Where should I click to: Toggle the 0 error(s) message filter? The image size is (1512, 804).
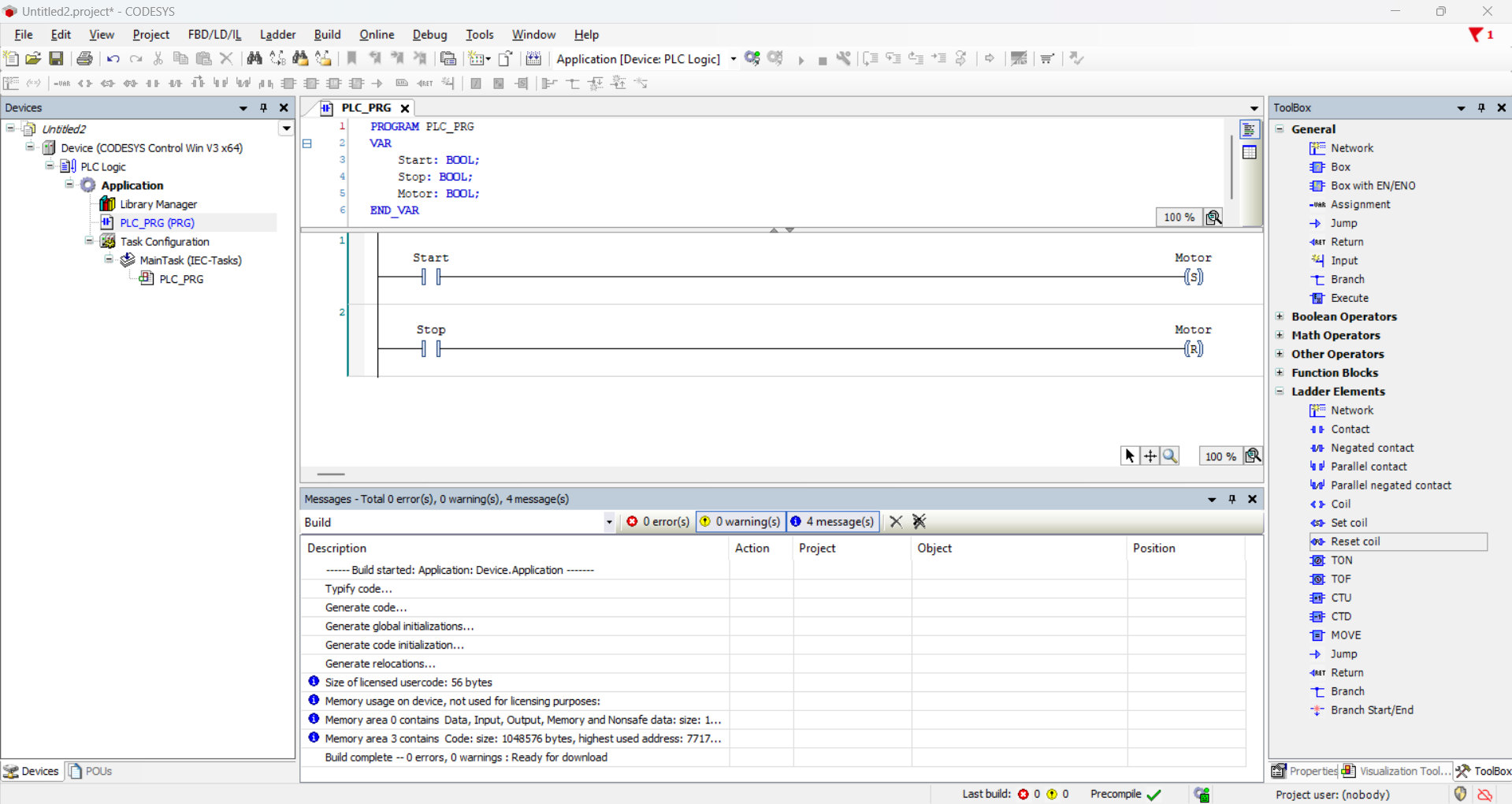click(x=658, y=522)
